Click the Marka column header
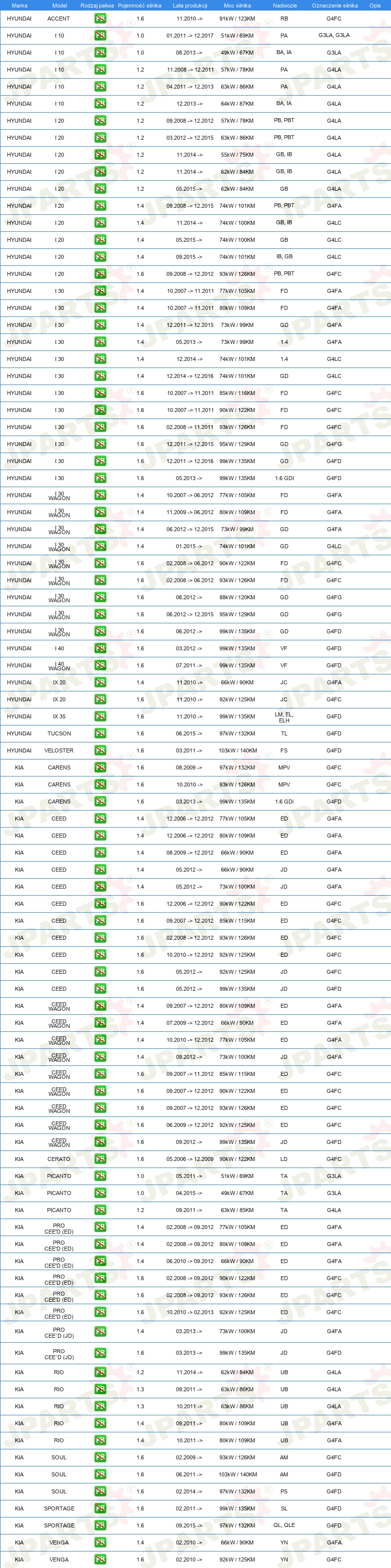The image size is (391, 1568). 19,6
